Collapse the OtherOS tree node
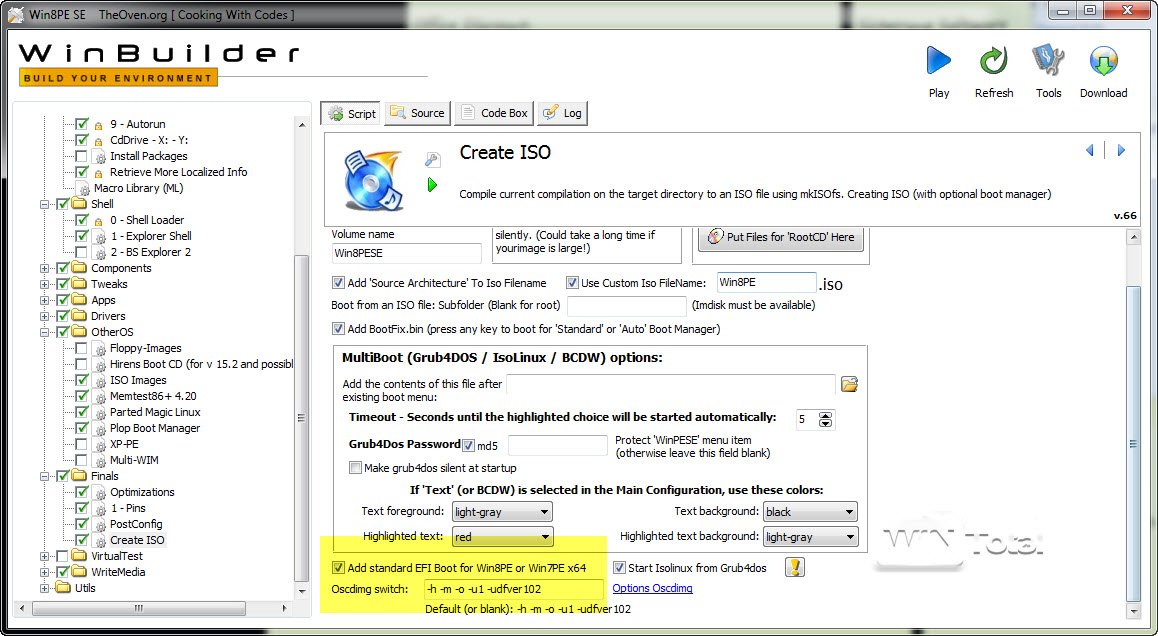The width and height of the screenshot is (1158, 636). point(45,332)
